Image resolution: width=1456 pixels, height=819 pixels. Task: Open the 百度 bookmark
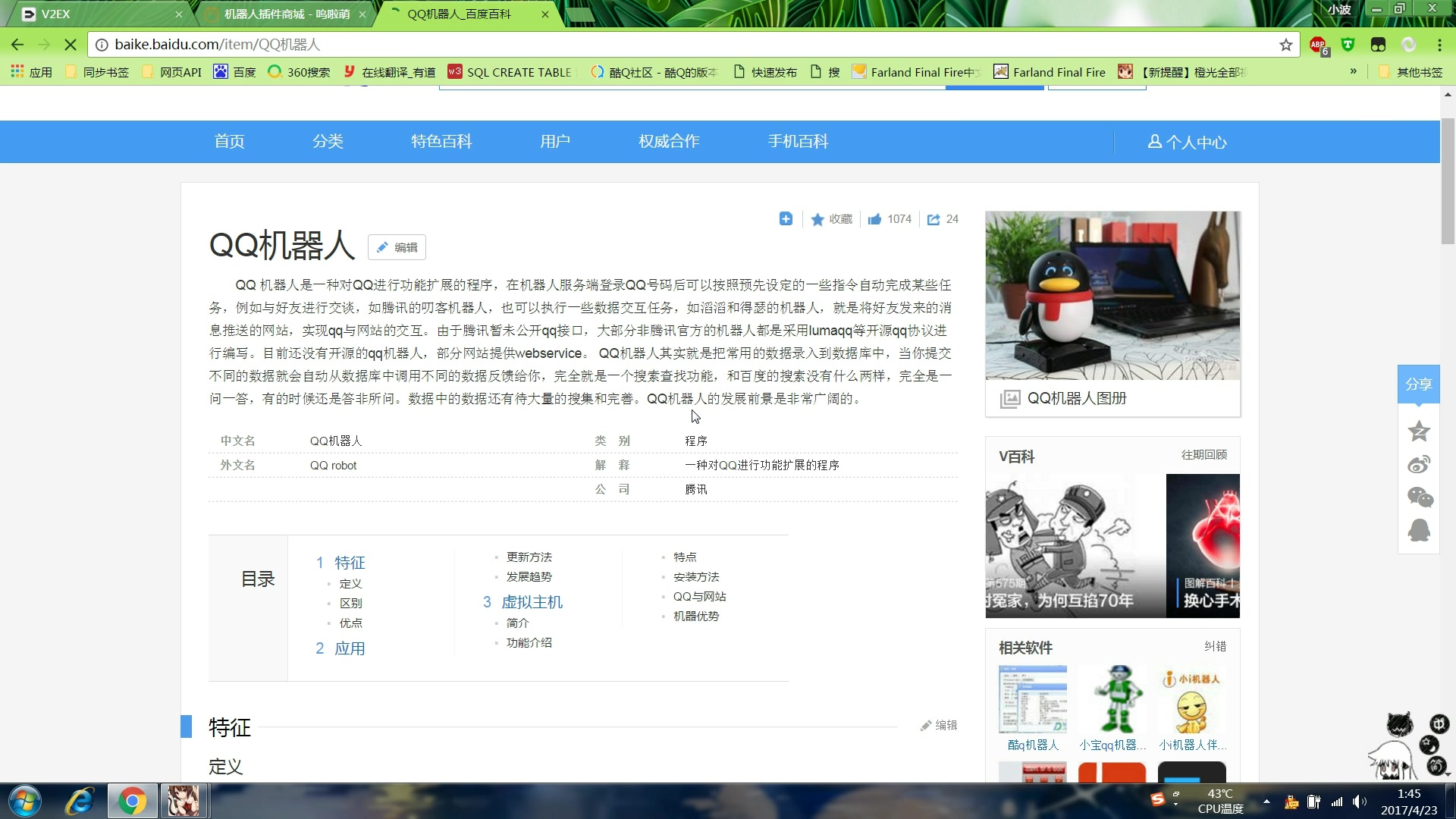point(235,72)
